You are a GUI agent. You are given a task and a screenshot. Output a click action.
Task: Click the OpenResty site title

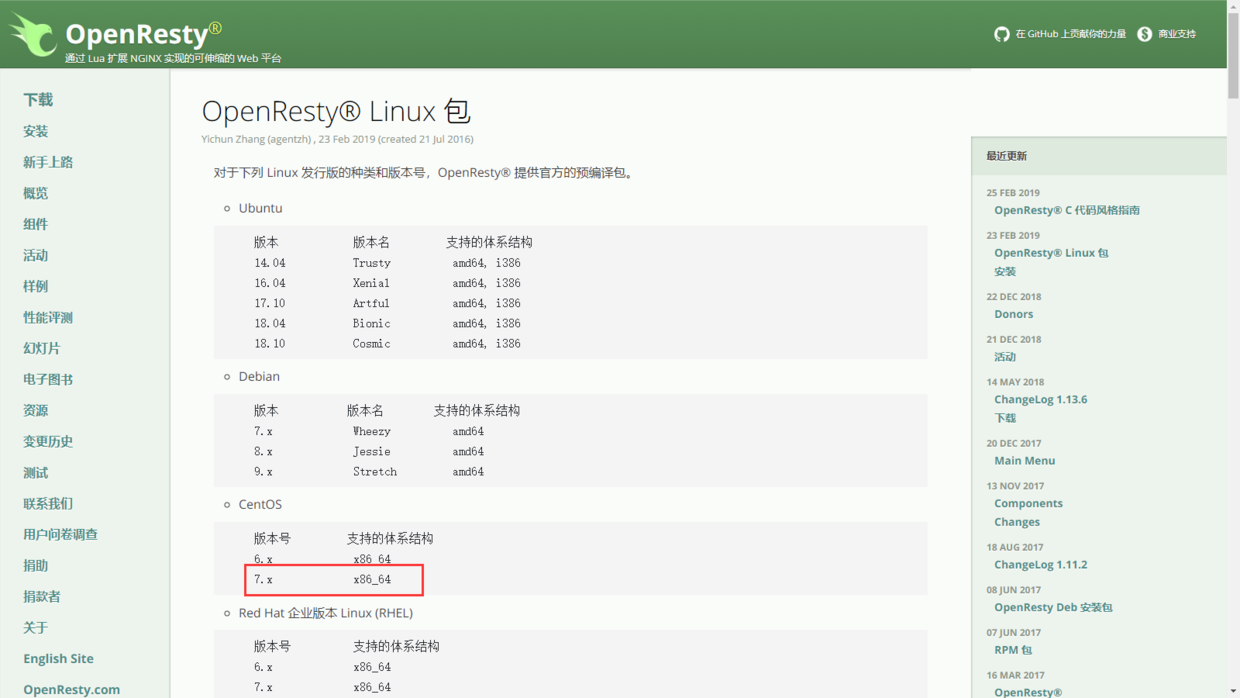point(143,33)
